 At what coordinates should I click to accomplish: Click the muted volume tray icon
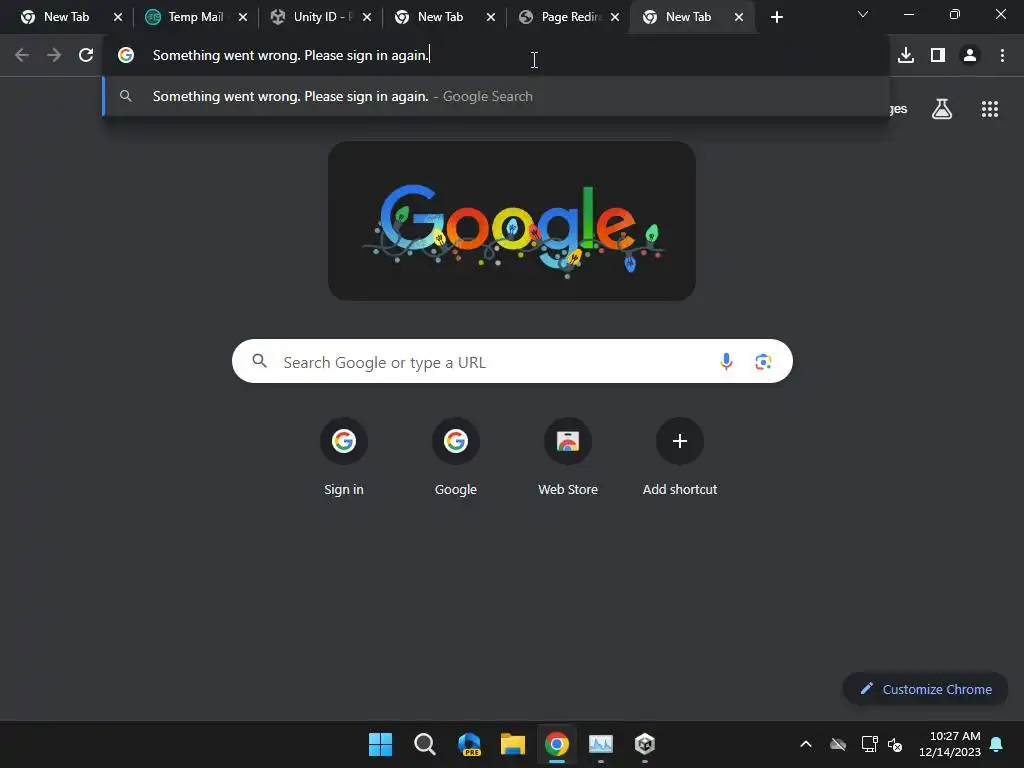[x=895, y=744]
